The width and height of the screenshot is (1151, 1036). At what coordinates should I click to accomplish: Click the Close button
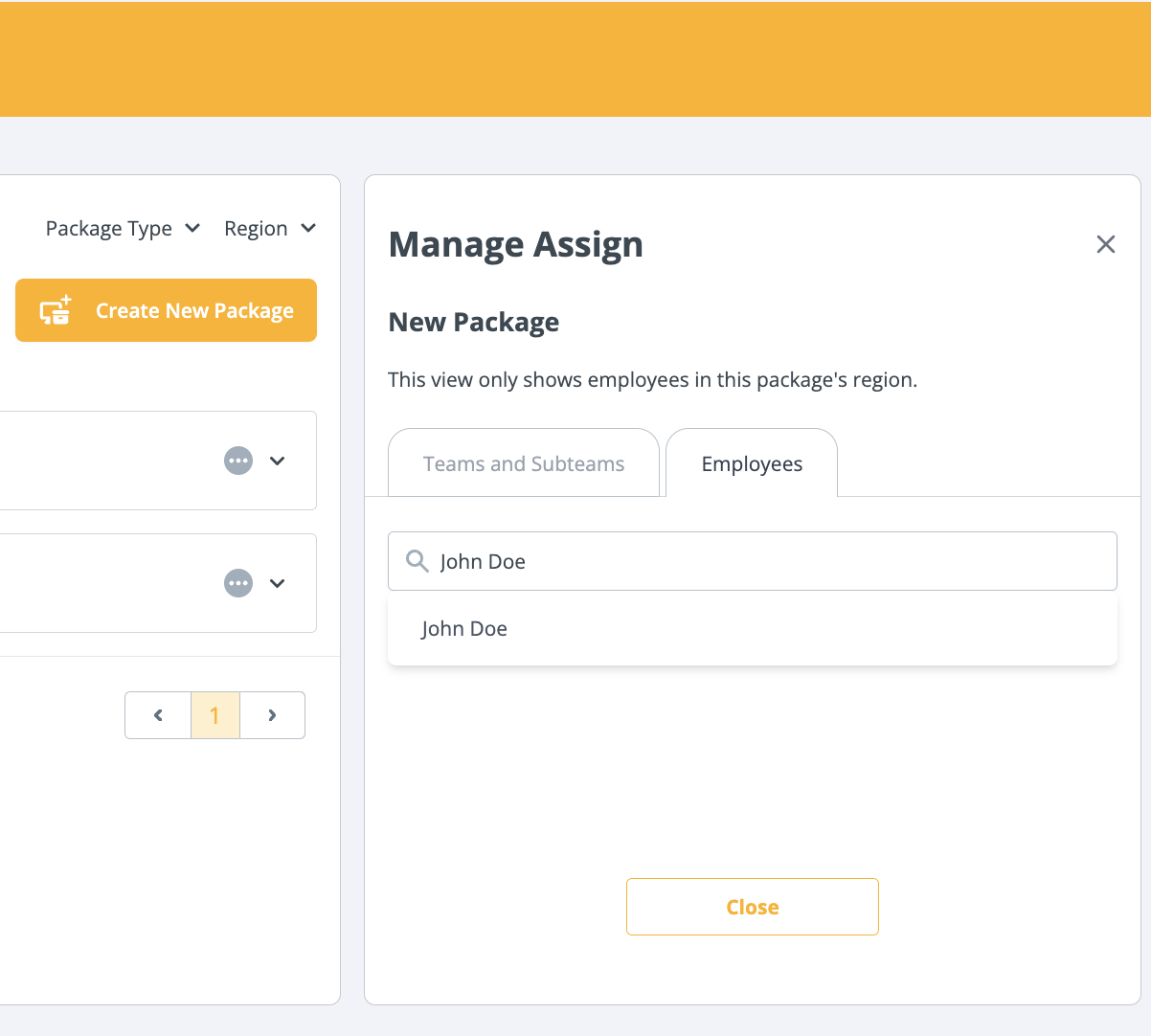(752, 906)
